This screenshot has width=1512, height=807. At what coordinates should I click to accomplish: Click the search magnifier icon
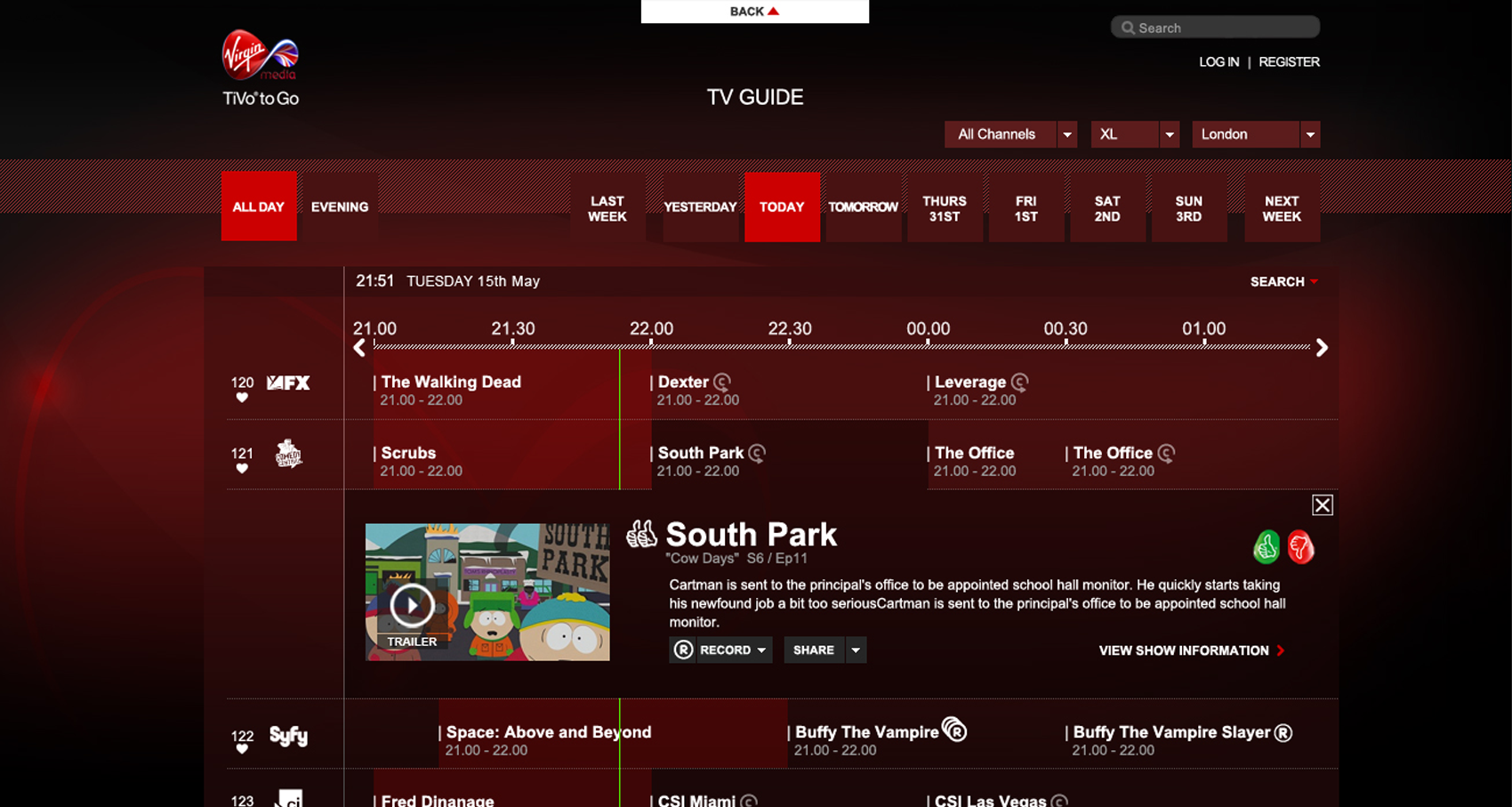(x=1128, y=28)
